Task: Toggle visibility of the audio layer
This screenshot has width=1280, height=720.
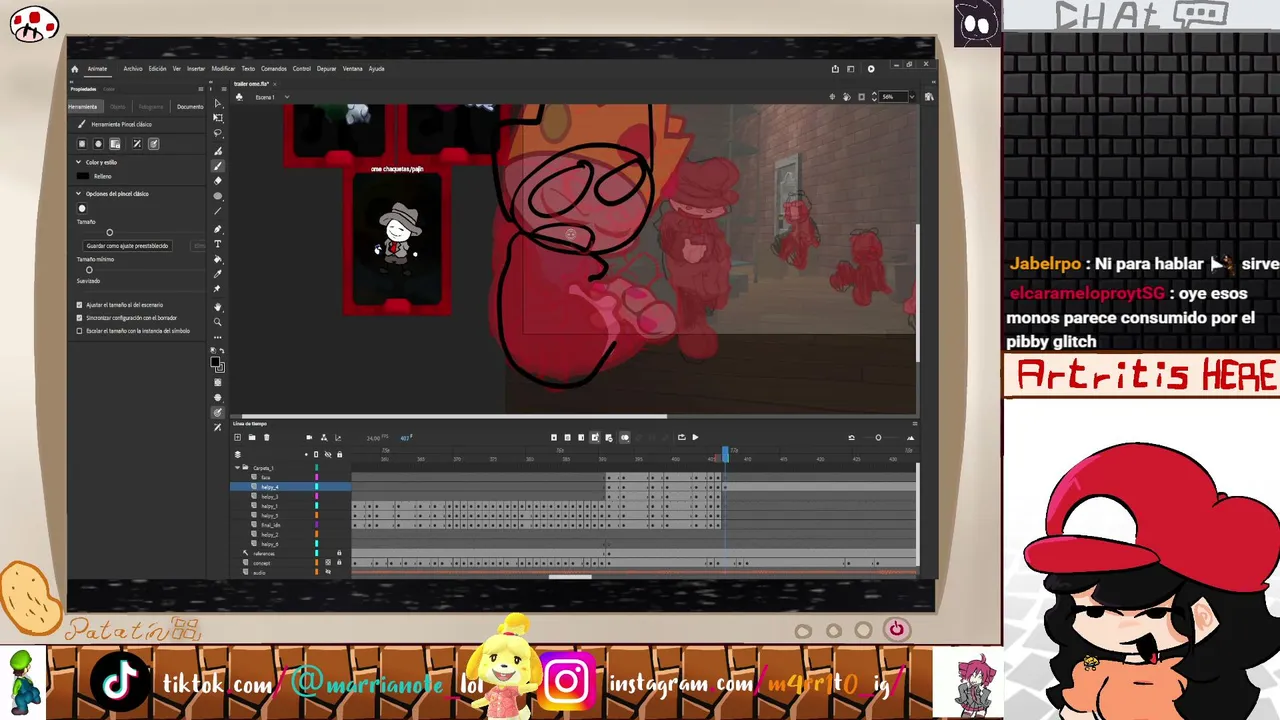Action: tap(328, 572)
